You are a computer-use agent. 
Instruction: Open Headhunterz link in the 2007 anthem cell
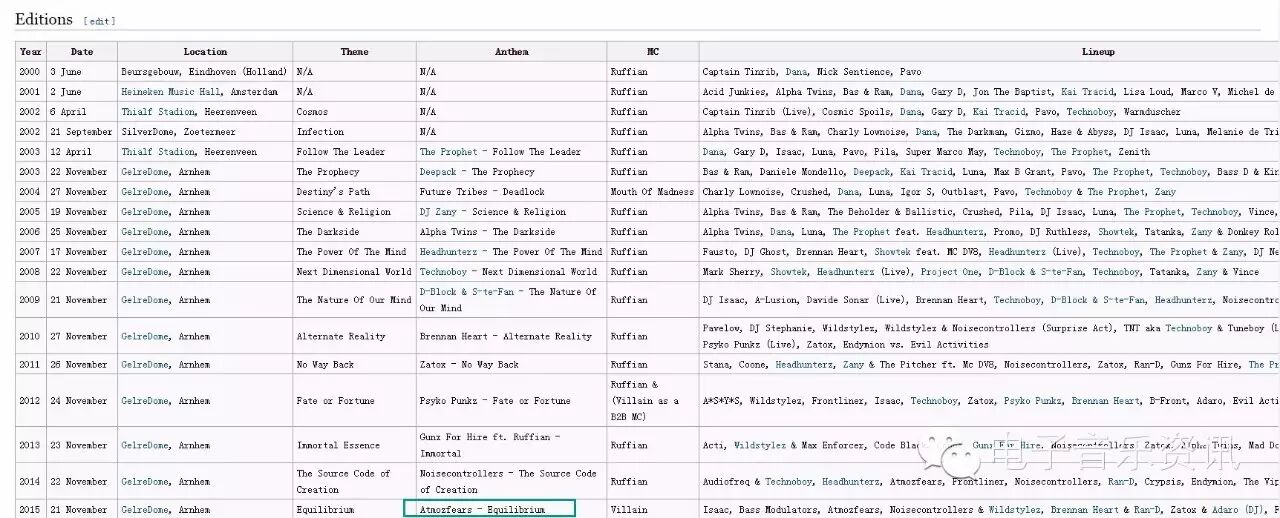coord(450,252)
